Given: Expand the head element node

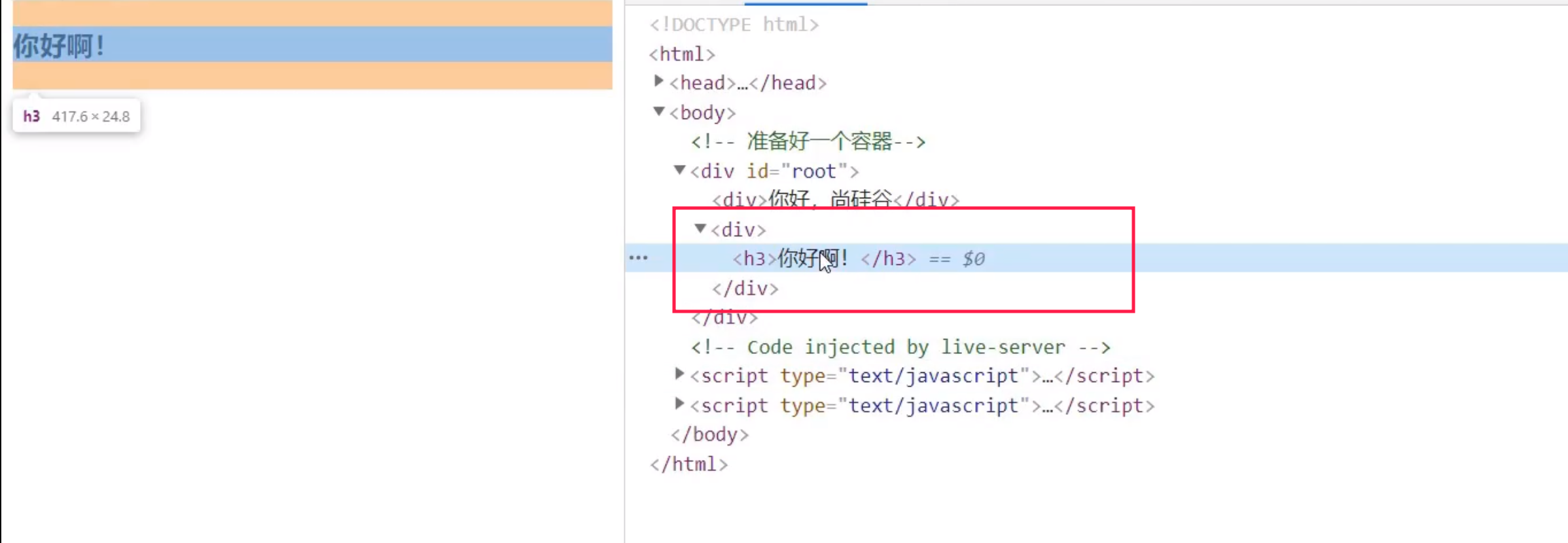Looking at the screenshot, I should (658, 81).
